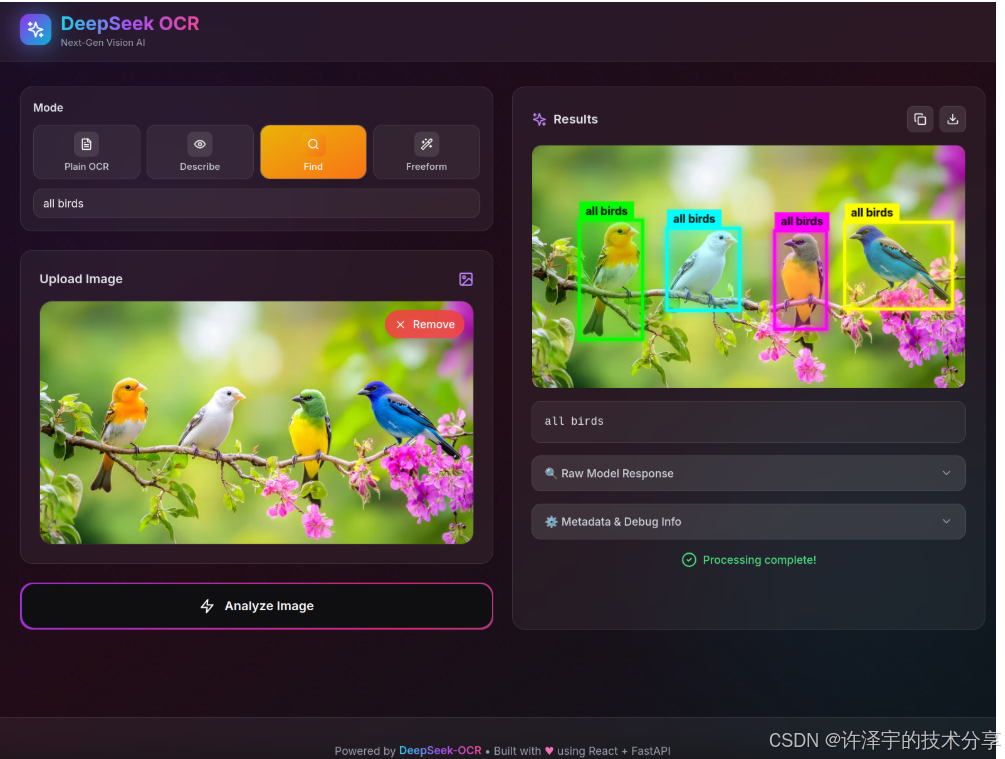Click the download results icon
Image resolution: width=1005 pixels, height=759 pixels.
point(952,118)
